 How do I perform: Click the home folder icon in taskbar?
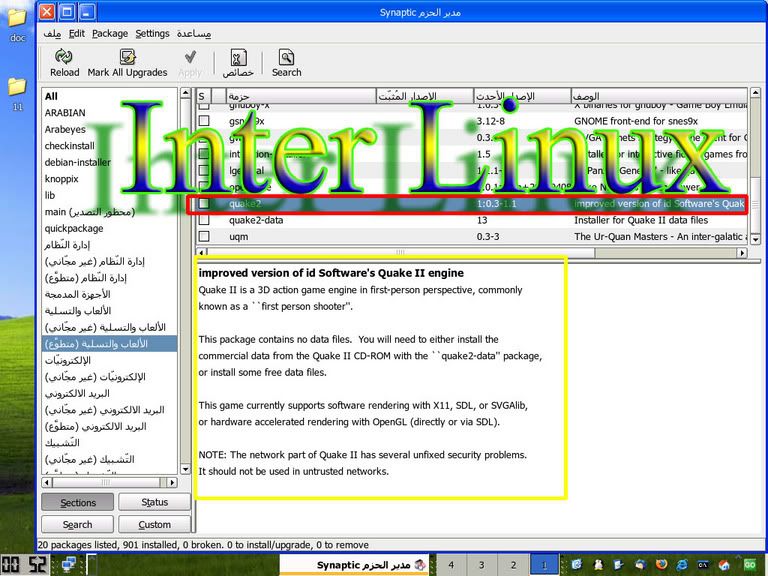(724, 565)
